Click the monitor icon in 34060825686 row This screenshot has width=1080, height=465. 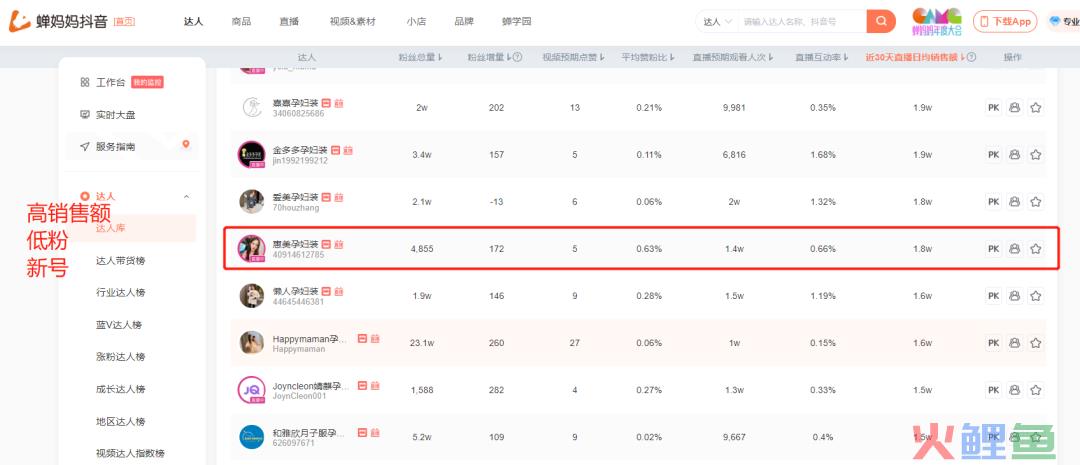tap(1014, 107)
